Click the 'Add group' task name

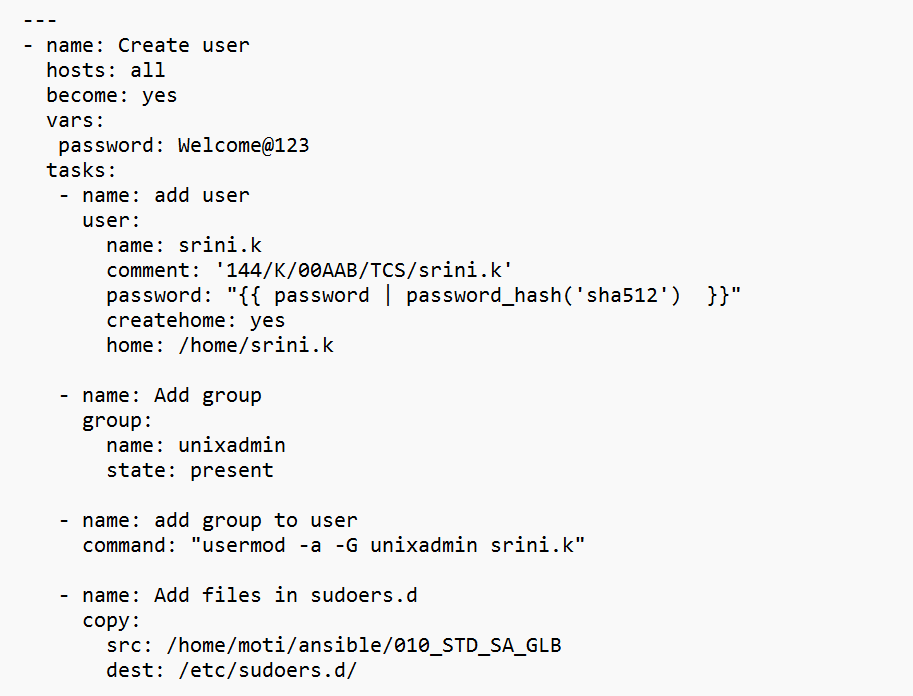[207, 395]
